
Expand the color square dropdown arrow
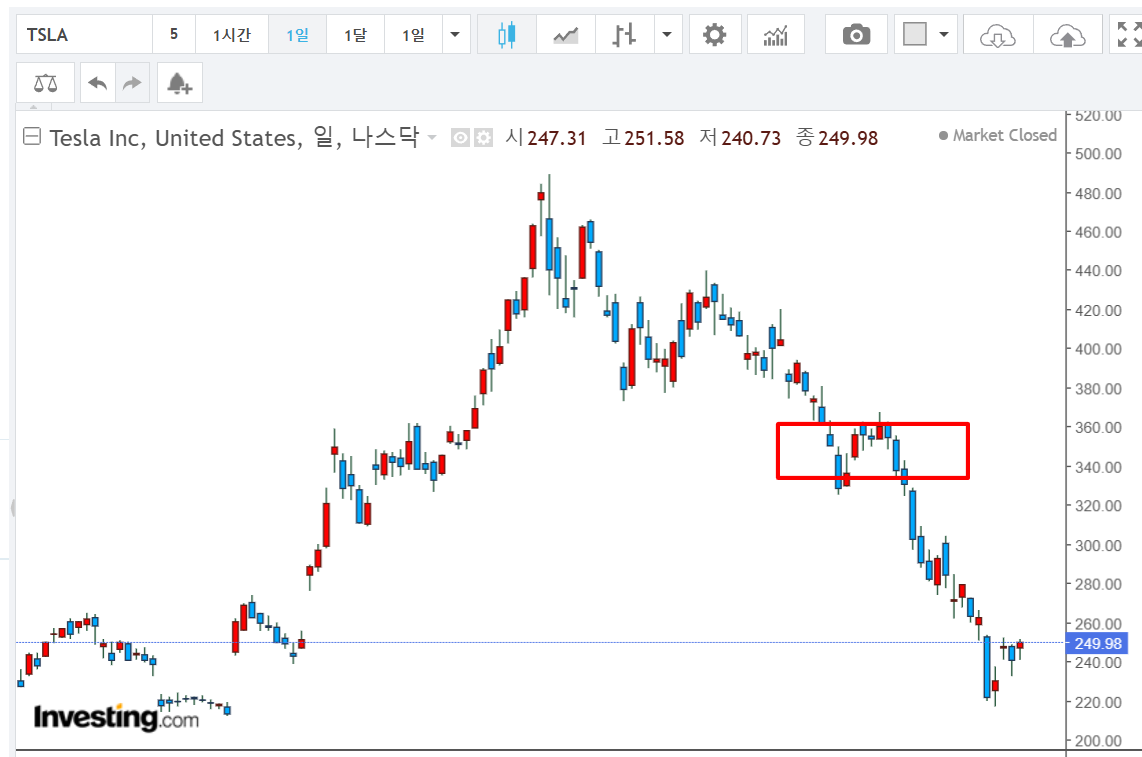pyautogui.click(x=945, y=34)
